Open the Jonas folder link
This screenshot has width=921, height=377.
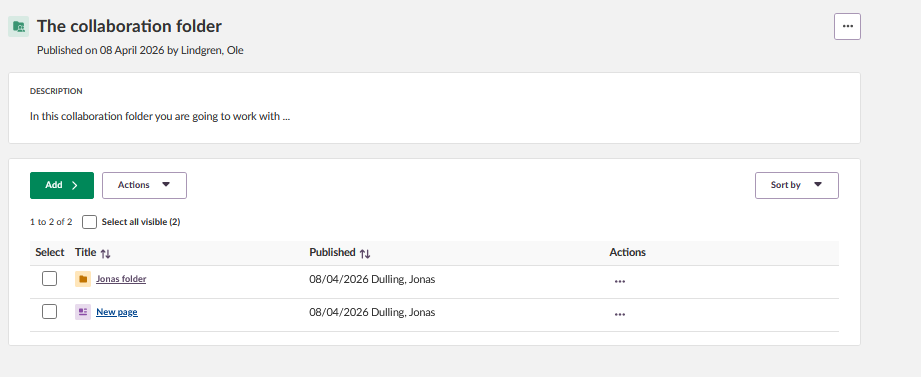pos(121,279)
